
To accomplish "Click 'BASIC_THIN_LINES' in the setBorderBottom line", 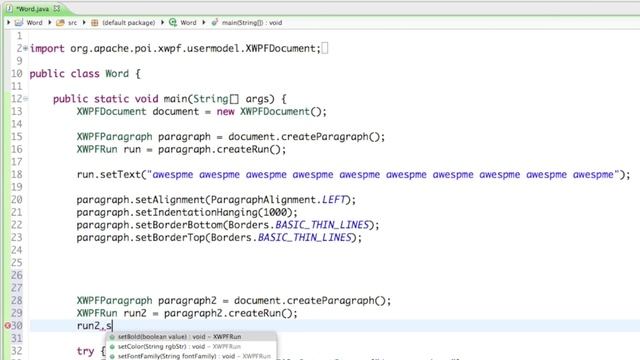I will click(322, 225).
